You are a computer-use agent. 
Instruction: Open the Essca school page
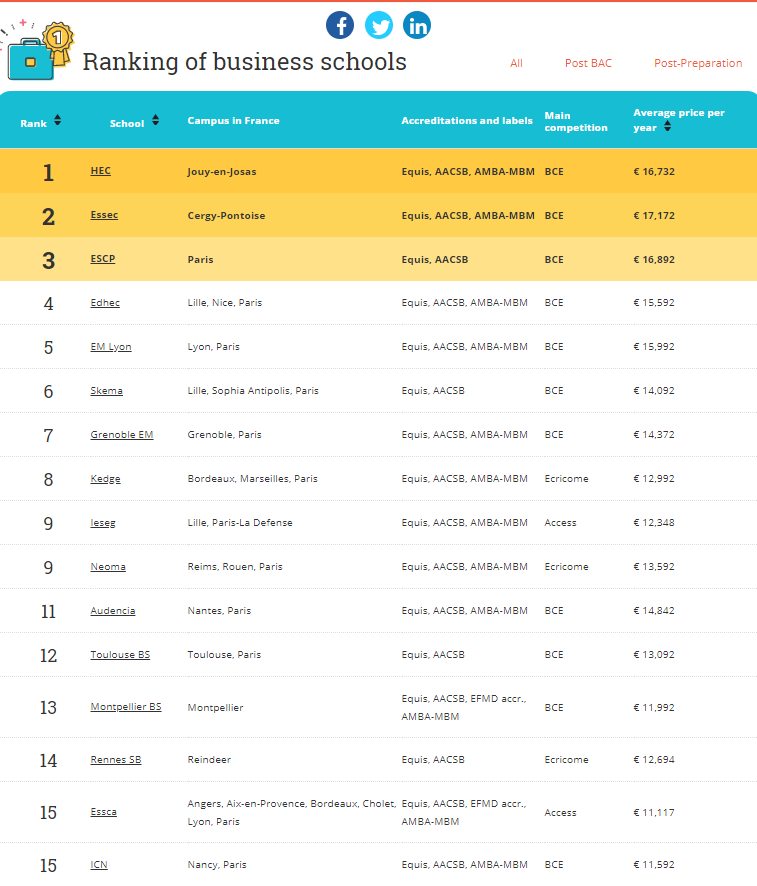pos(103,813)
